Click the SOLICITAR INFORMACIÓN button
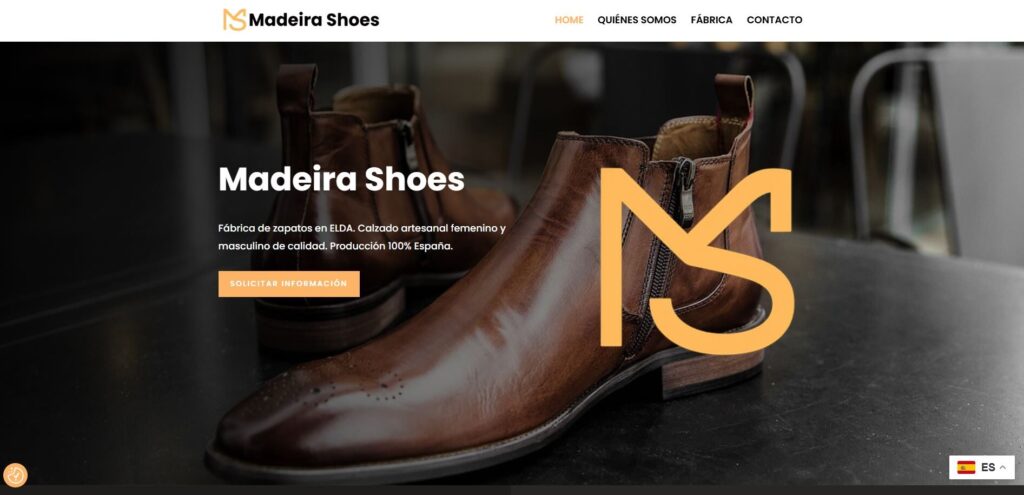 point(289,284)
